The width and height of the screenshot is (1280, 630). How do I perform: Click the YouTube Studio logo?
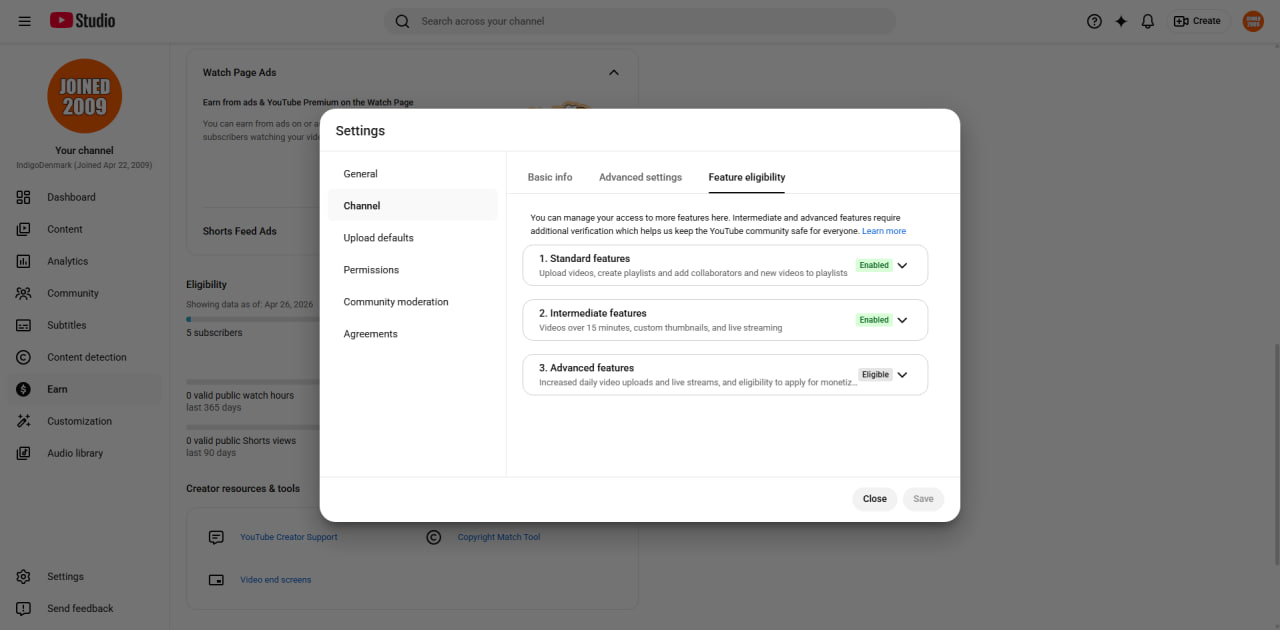83,20
